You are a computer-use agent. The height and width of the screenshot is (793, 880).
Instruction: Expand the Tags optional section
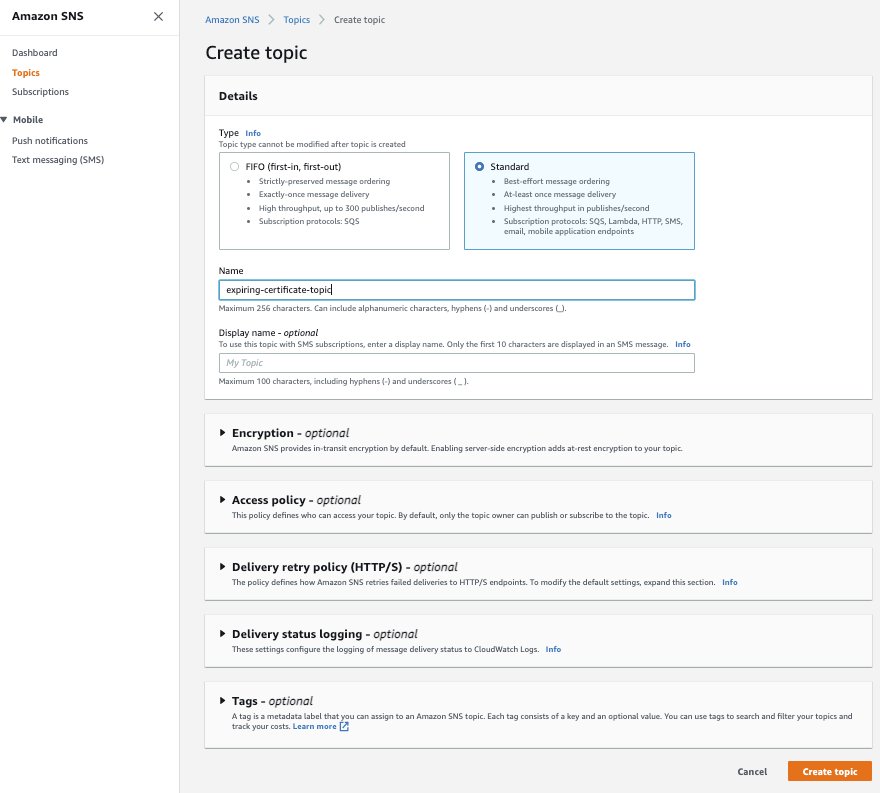[221, 701]
